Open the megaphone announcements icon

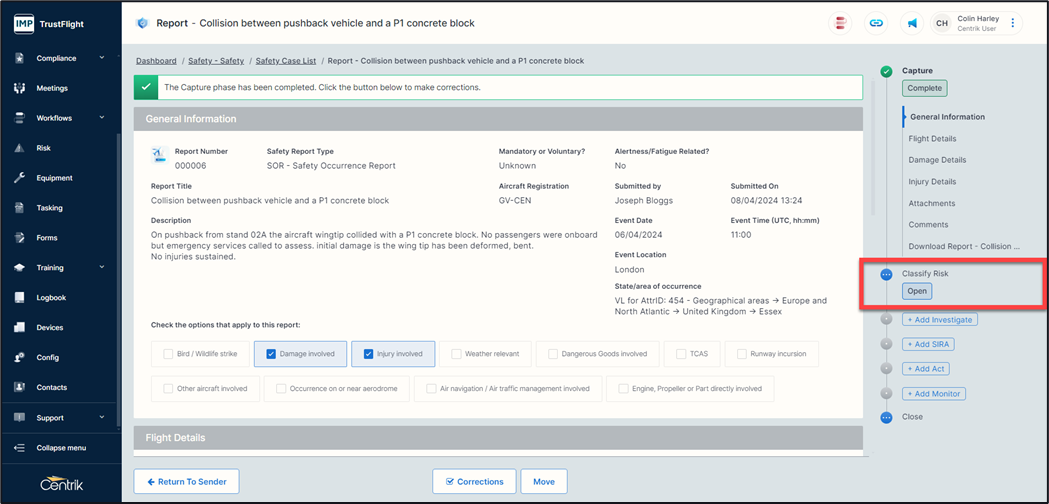912,23
